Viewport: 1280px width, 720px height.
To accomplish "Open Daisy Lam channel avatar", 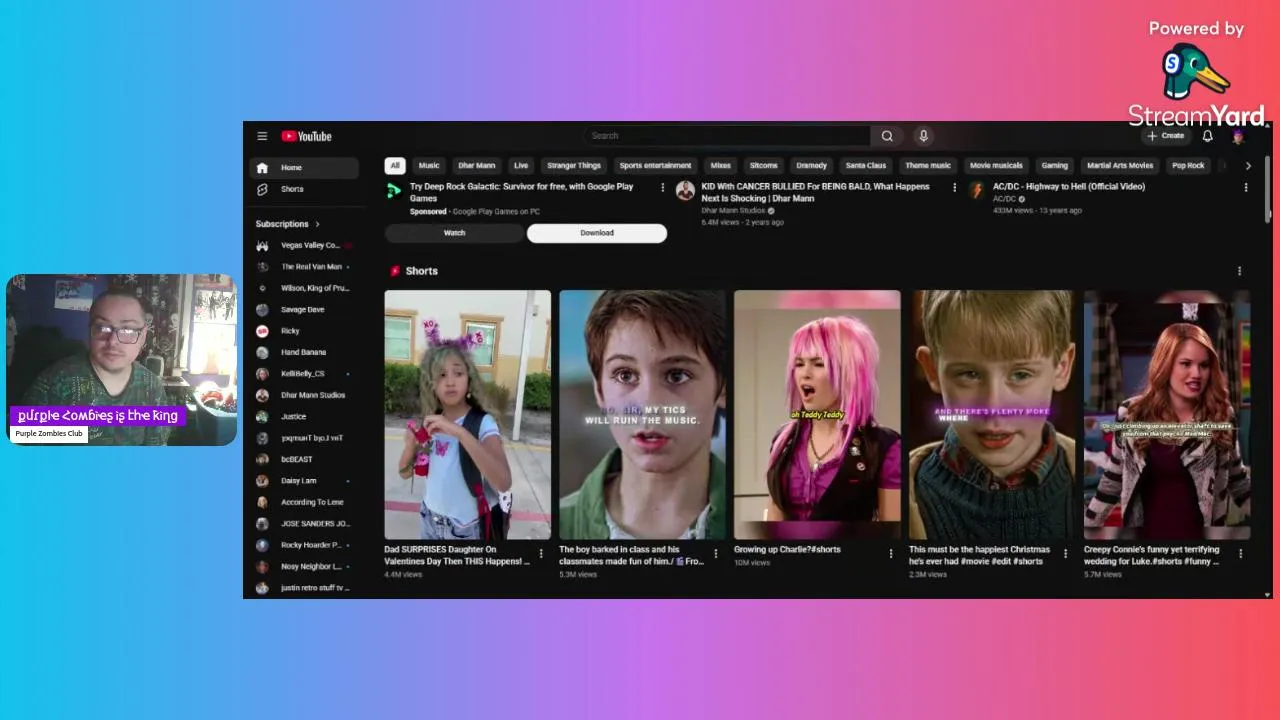I will [x=262, y=481].
